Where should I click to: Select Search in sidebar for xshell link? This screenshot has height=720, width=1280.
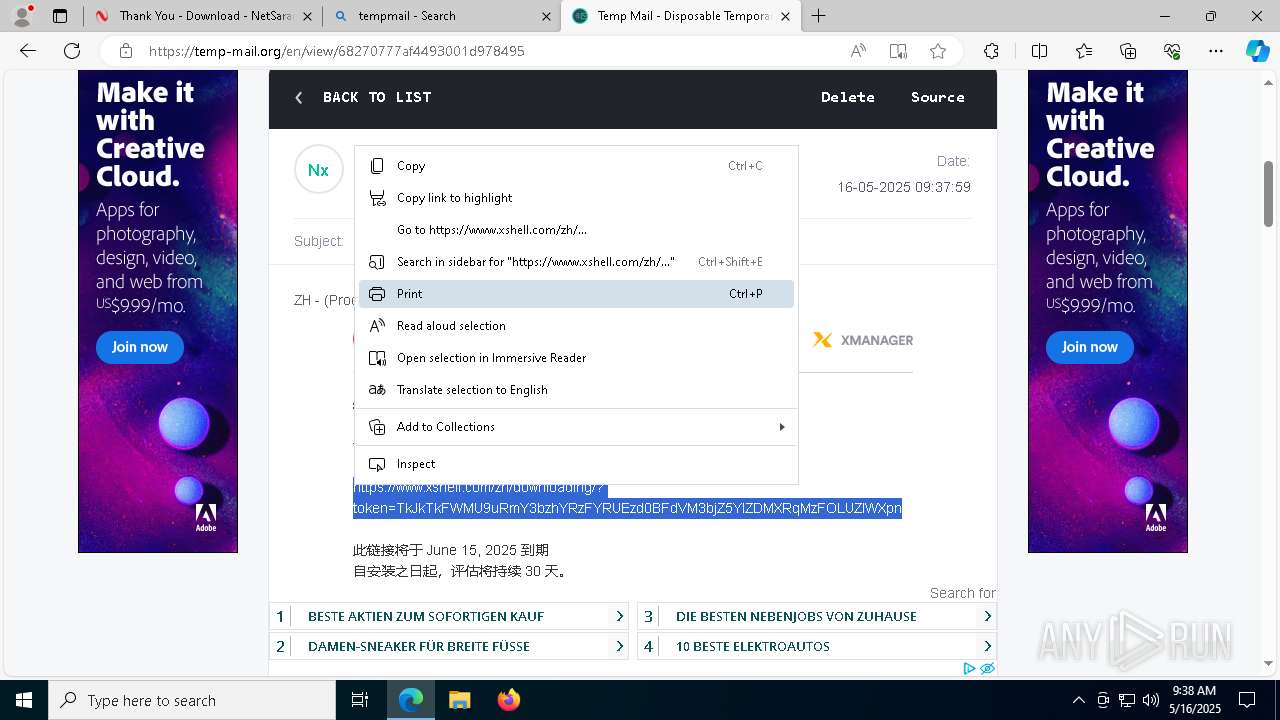click(576, 262)
